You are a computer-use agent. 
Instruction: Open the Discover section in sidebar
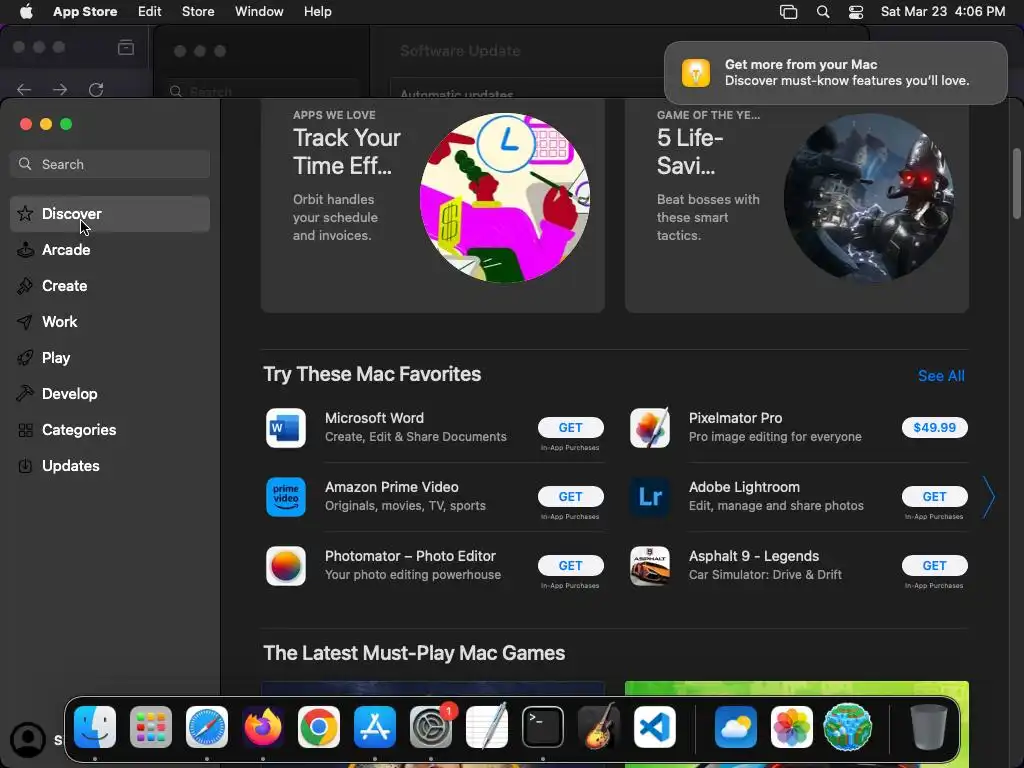pyautogui.click(x=110, y=214)
